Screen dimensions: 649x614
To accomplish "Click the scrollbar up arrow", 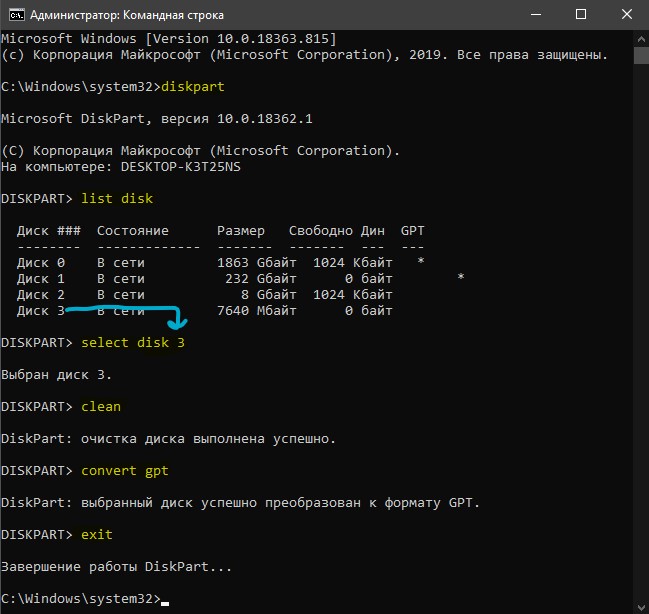I will [x=641, y=40].
